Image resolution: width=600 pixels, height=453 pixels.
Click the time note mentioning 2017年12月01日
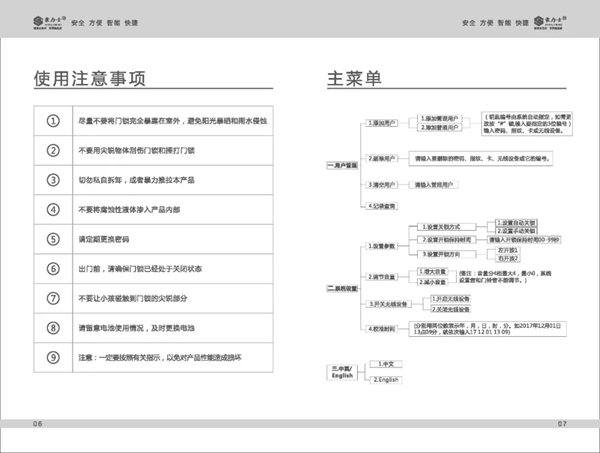[x=488, y=329]
